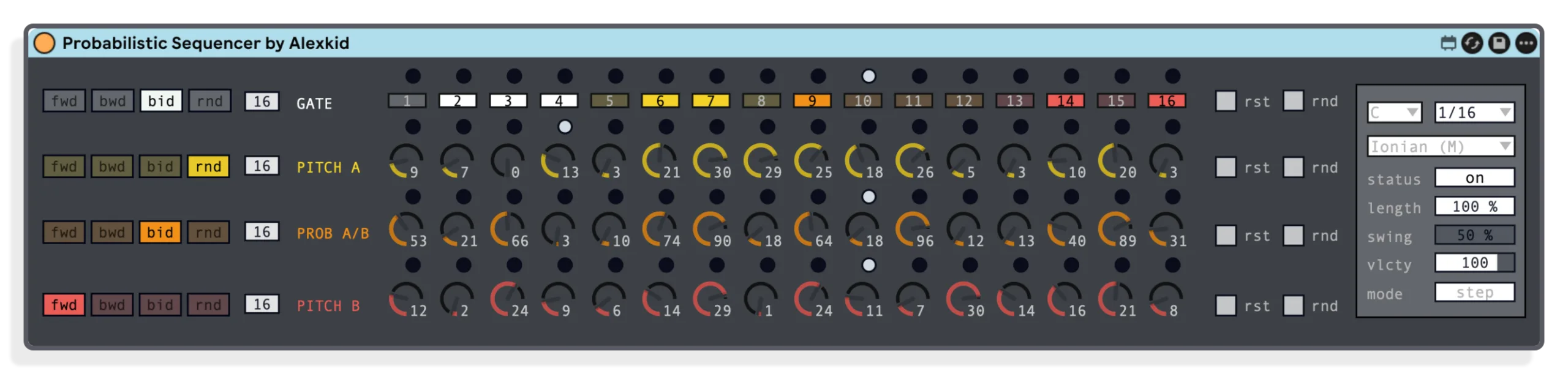The image size is (1568, 374).
Task: Click the step count 16 box in PITCH B row
Action: (262, 304)
